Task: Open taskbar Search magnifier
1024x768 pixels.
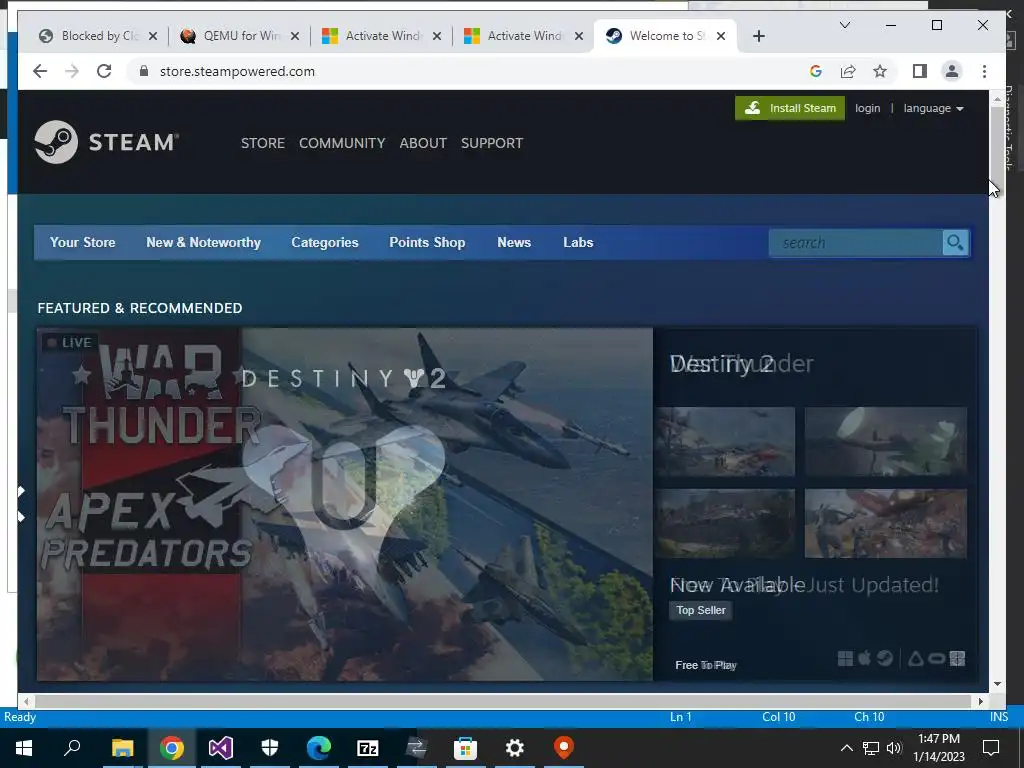Action: [x=72, y=748]
